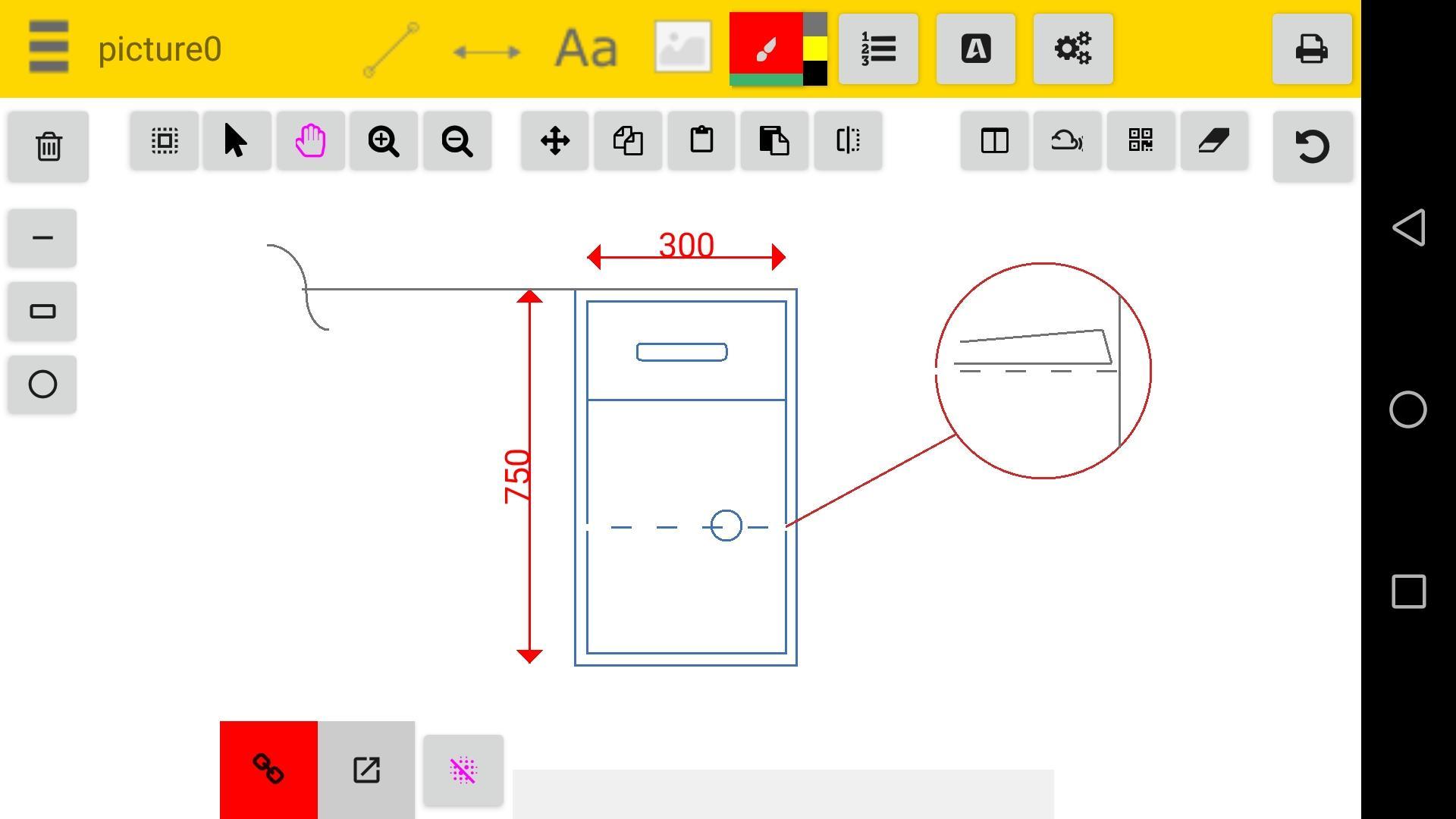Draw a circle with circle tool

(x=42, y=384)
